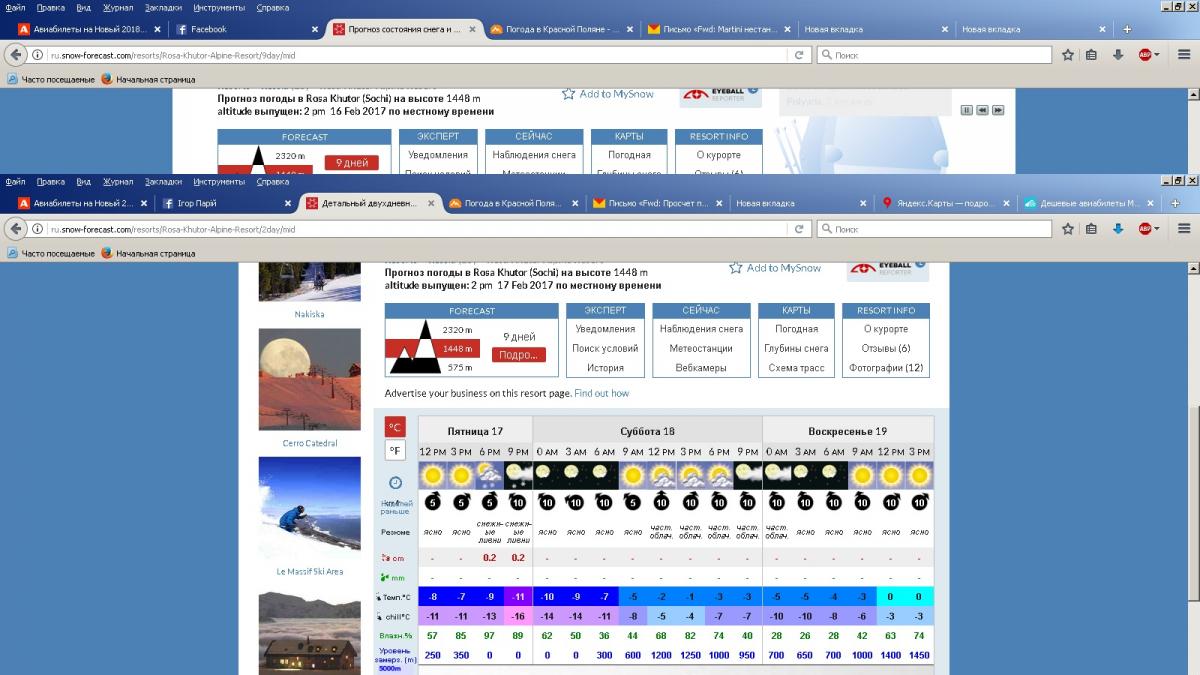Go to next slide in back window slideshow

click(998, 110)
